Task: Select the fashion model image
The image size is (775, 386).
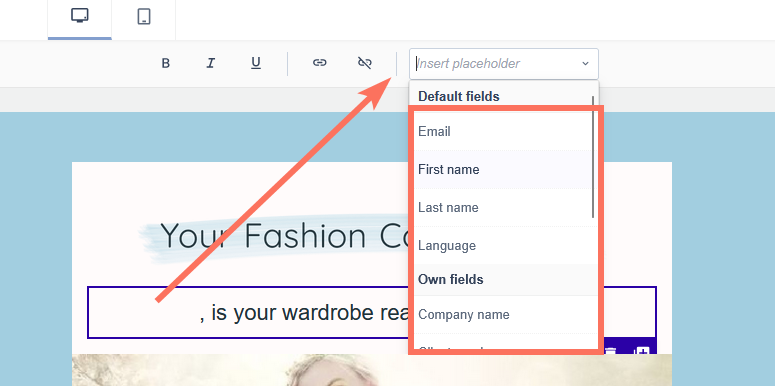Action: click(x=372, y=370)
